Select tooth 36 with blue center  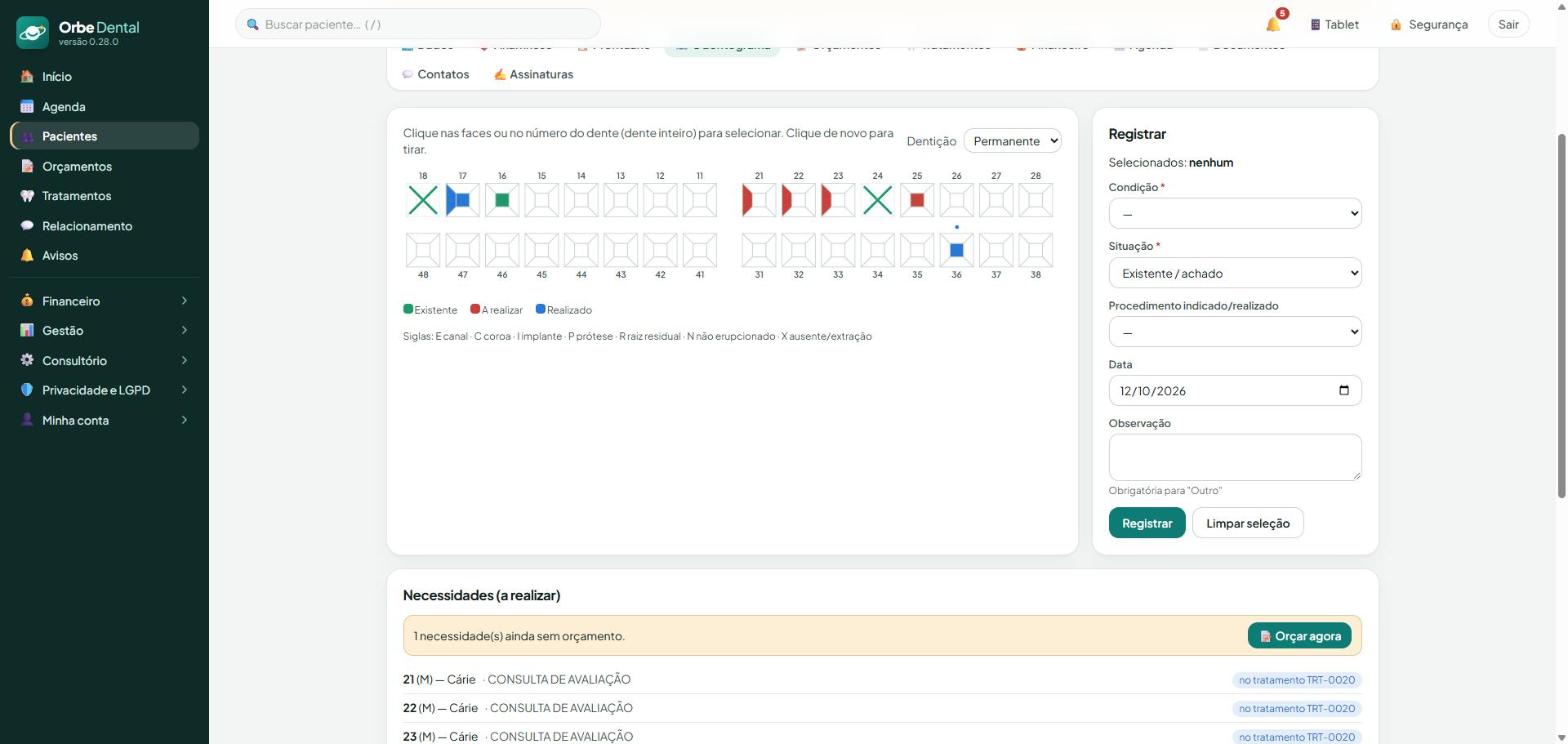pos(956,250)
